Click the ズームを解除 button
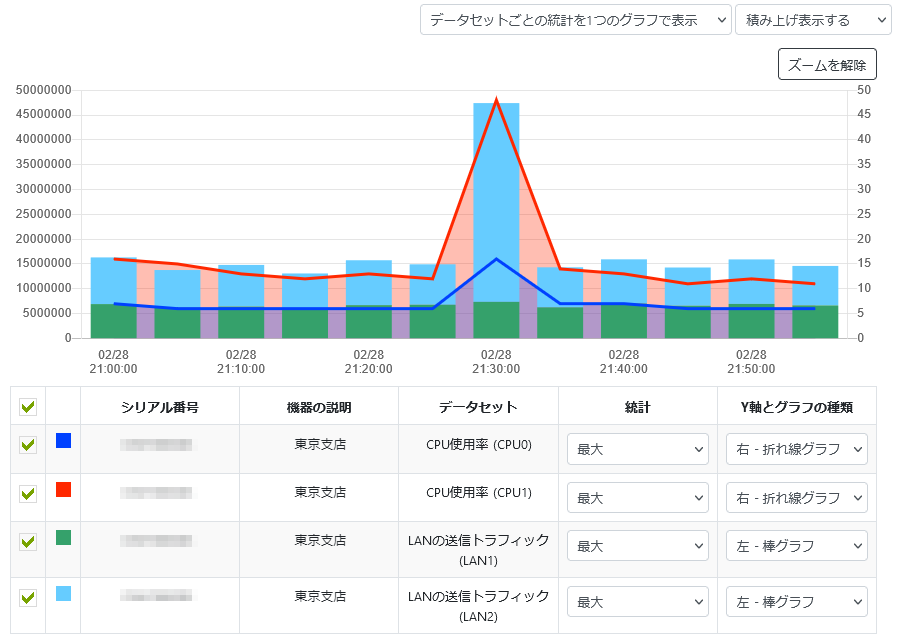Image resolution: width=897 pixels, height=642 pixels. (x=827, y=64)
